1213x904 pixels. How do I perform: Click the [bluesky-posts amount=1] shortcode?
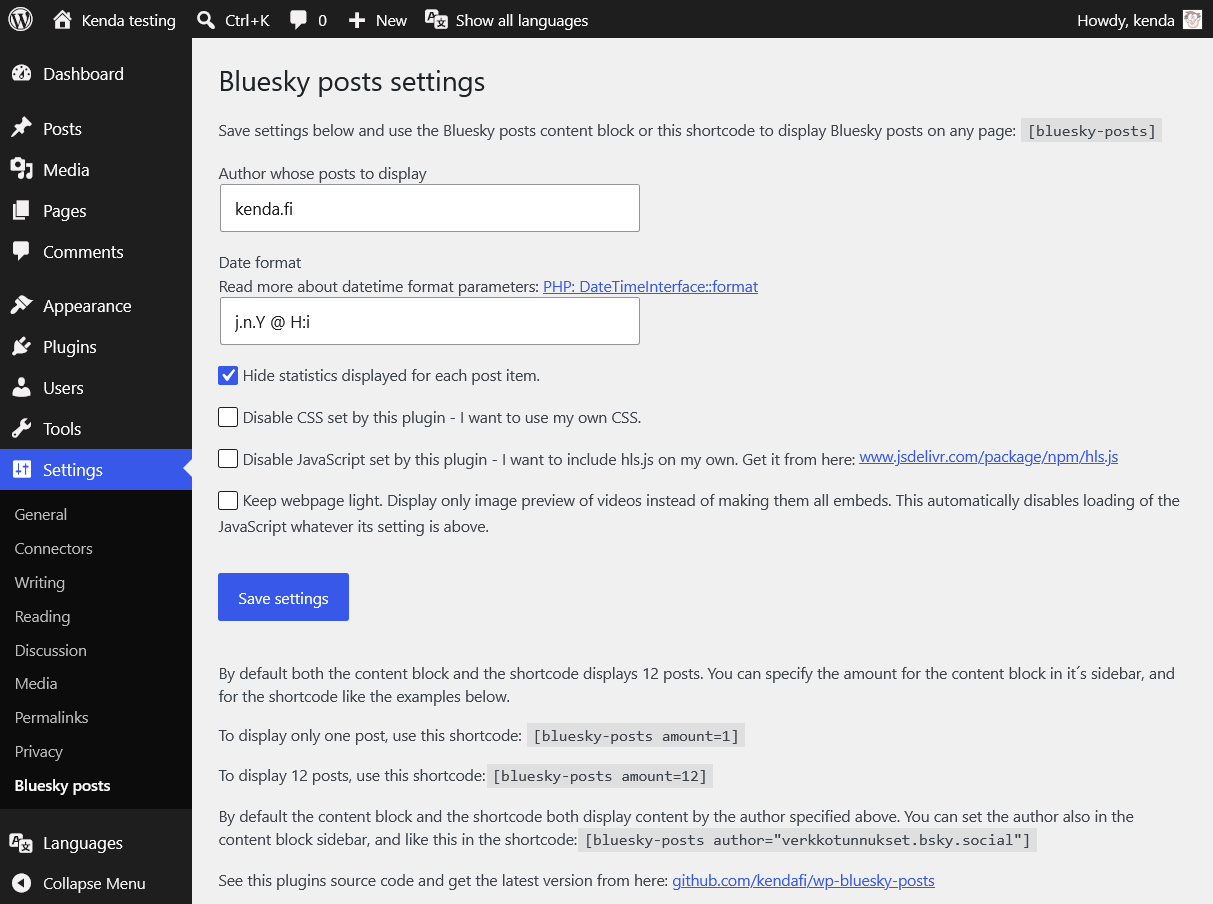(x=636, y=736)
